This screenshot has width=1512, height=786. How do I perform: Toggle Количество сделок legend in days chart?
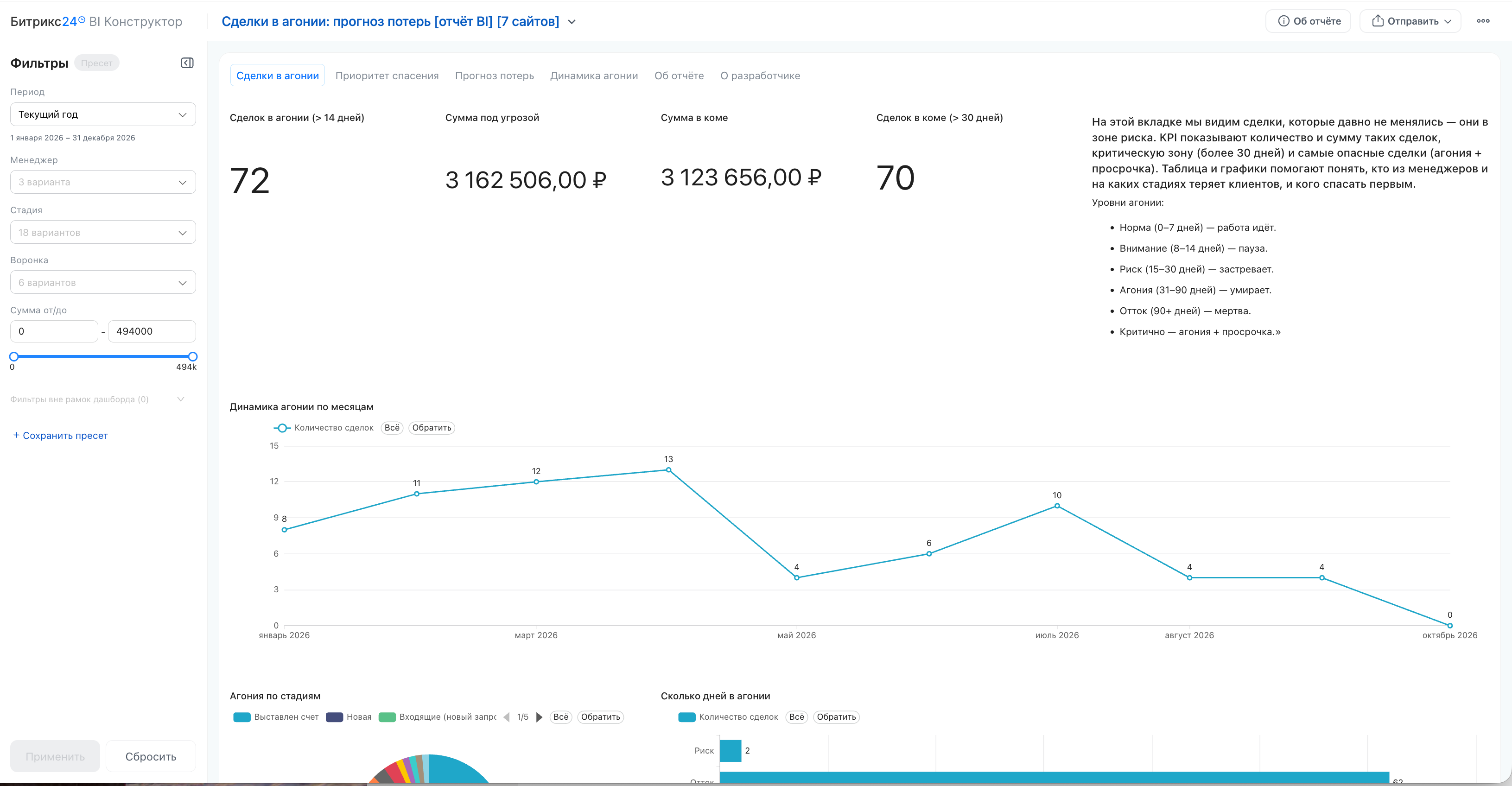click(x=728, y=717)
